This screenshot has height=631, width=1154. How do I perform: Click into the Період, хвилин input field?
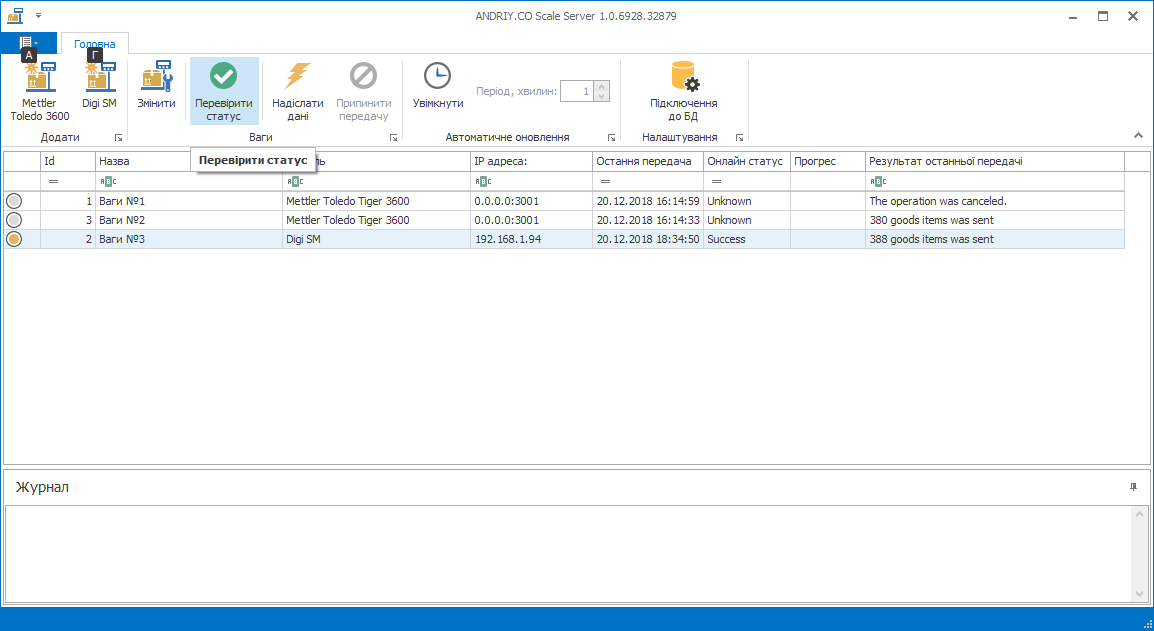pos(577,91)
